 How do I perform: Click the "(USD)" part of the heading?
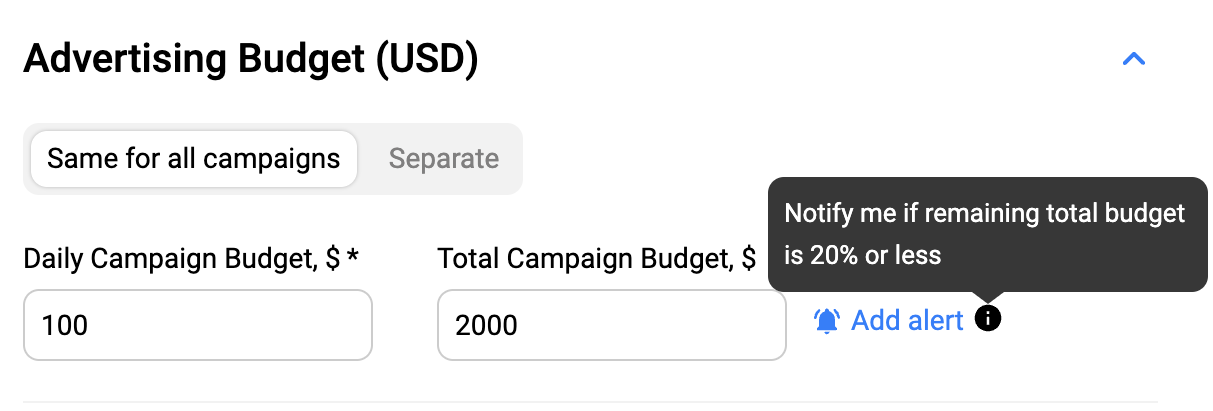[x=427, y=60]
